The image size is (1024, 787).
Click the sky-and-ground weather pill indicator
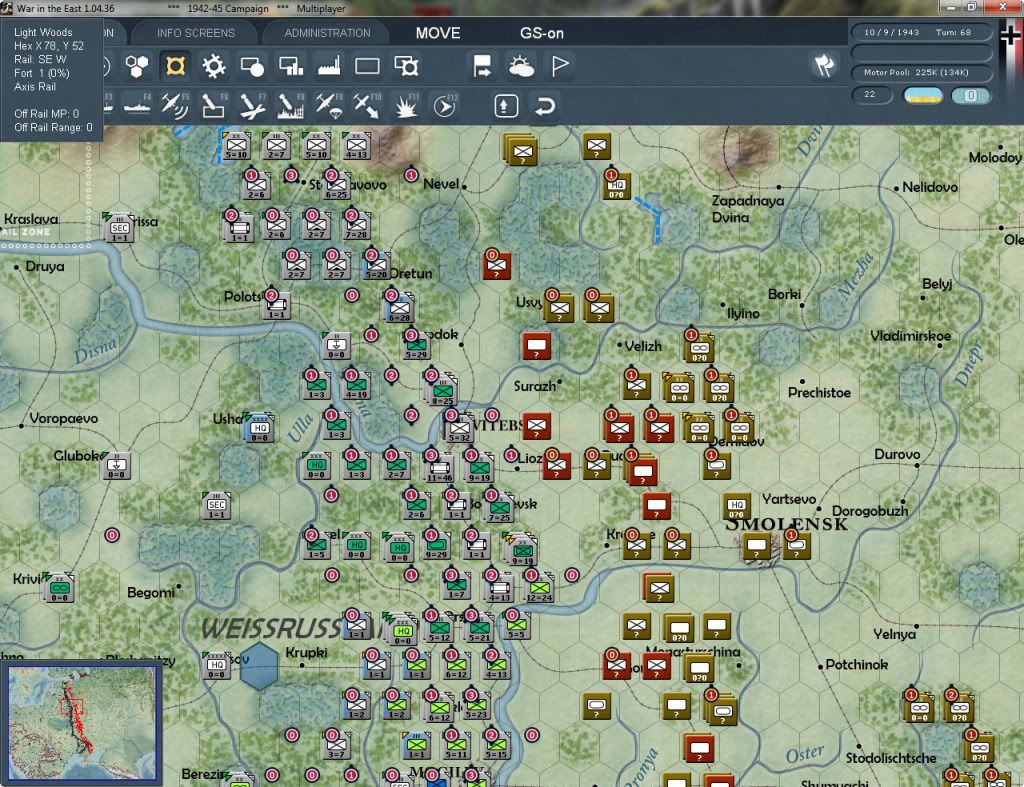(x=923, y=96)
